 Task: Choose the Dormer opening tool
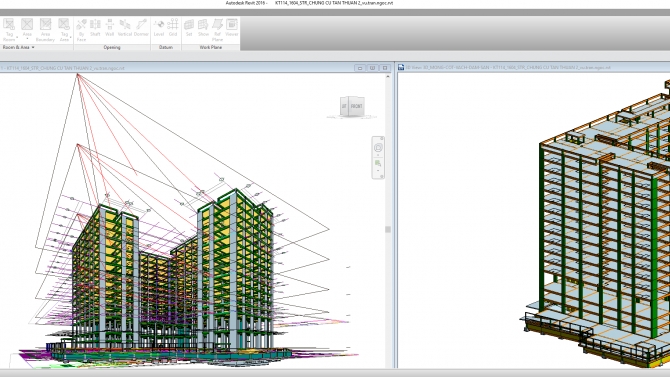[141, 27]
